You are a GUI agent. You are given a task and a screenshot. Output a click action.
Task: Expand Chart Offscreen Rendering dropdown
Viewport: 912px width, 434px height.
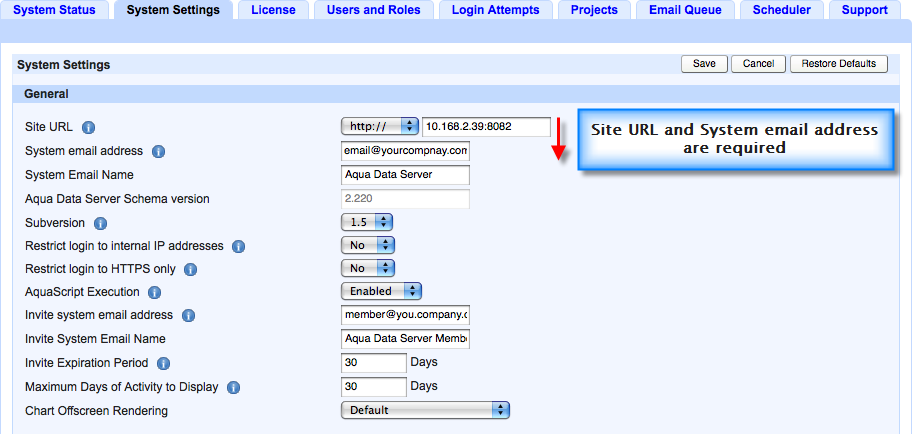[425, 410]
